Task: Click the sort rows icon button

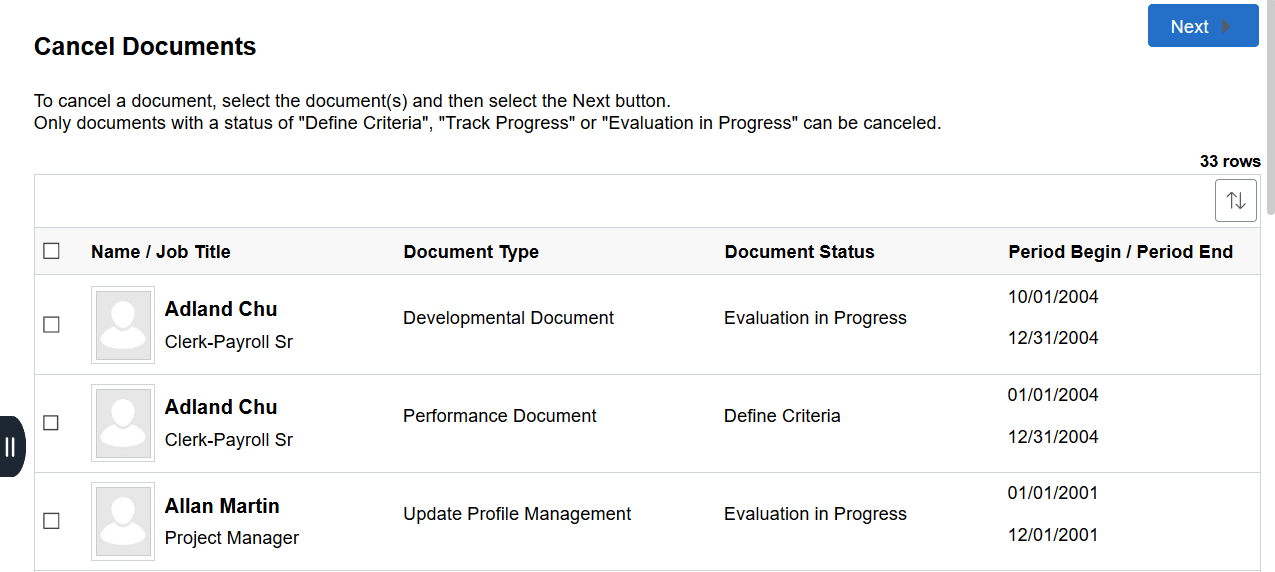Action: point(1236,201)
